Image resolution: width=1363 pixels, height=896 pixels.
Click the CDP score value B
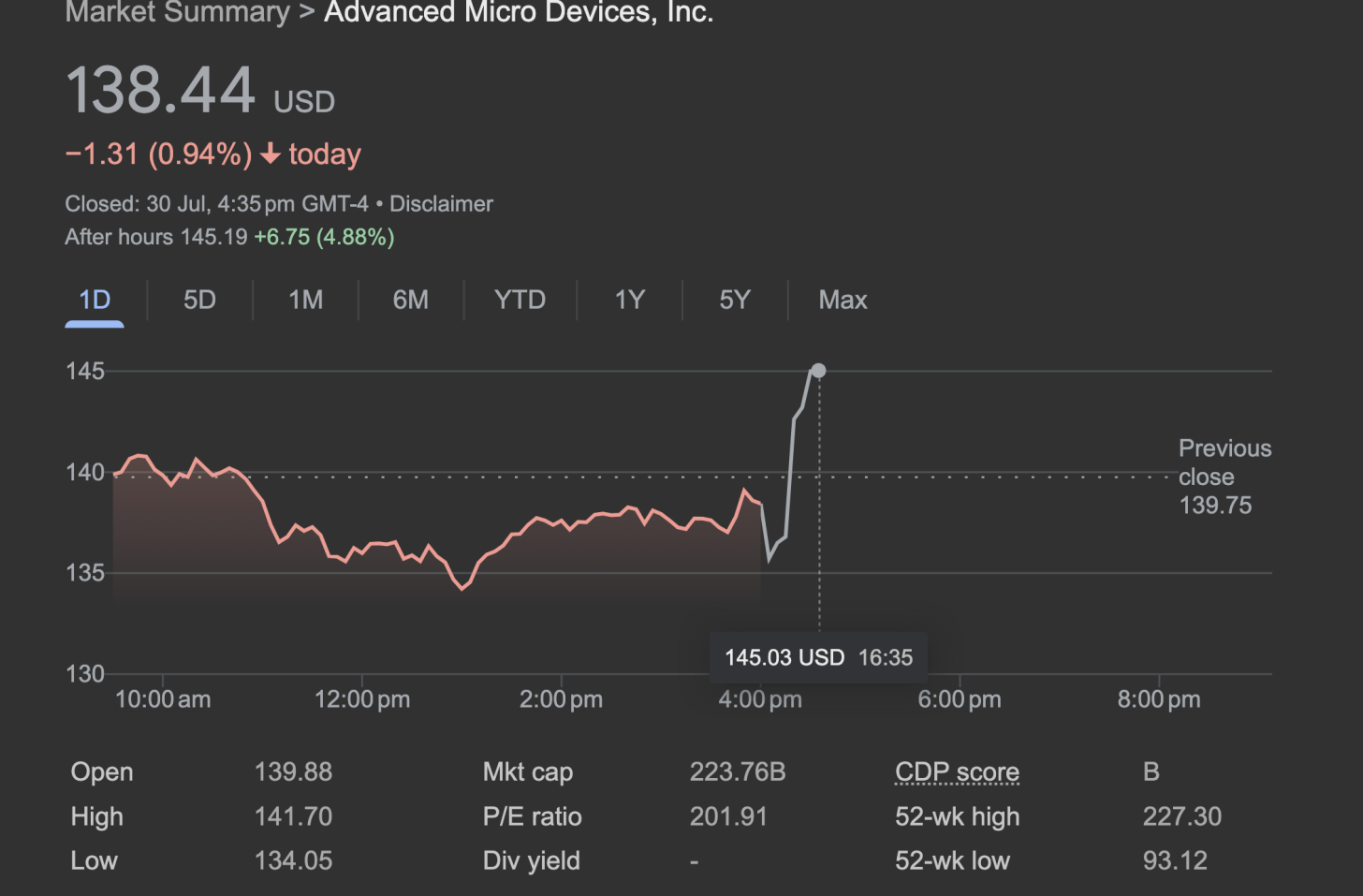(1151, 772)
